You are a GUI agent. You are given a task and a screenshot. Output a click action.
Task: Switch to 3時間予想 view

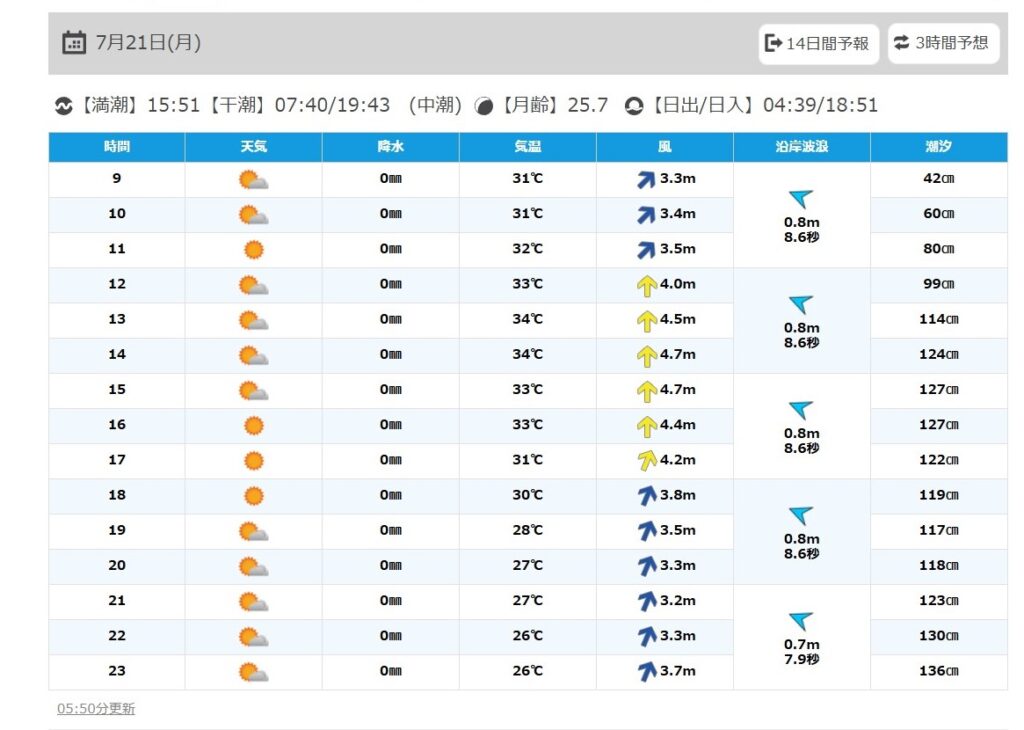click(x=943, y=43)
